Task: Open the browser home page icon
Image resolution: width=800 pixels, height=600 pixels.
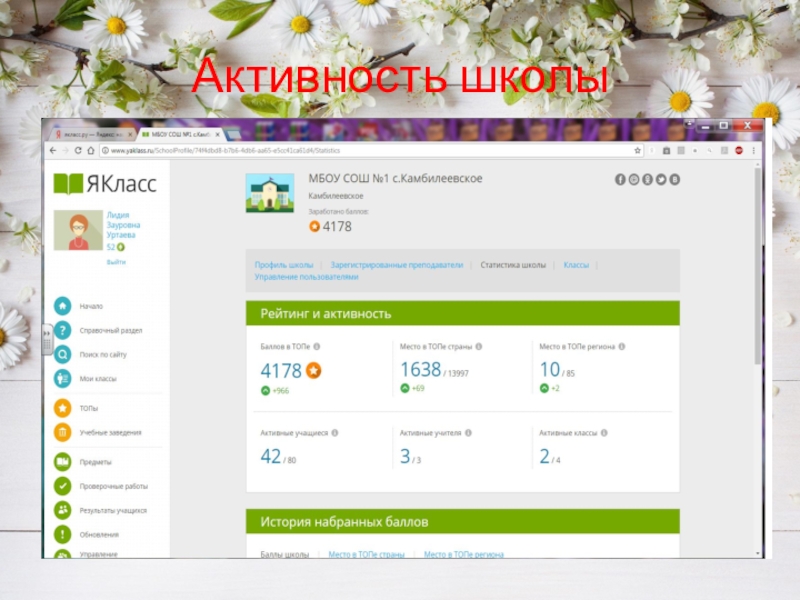Action: tap(91, 151)
